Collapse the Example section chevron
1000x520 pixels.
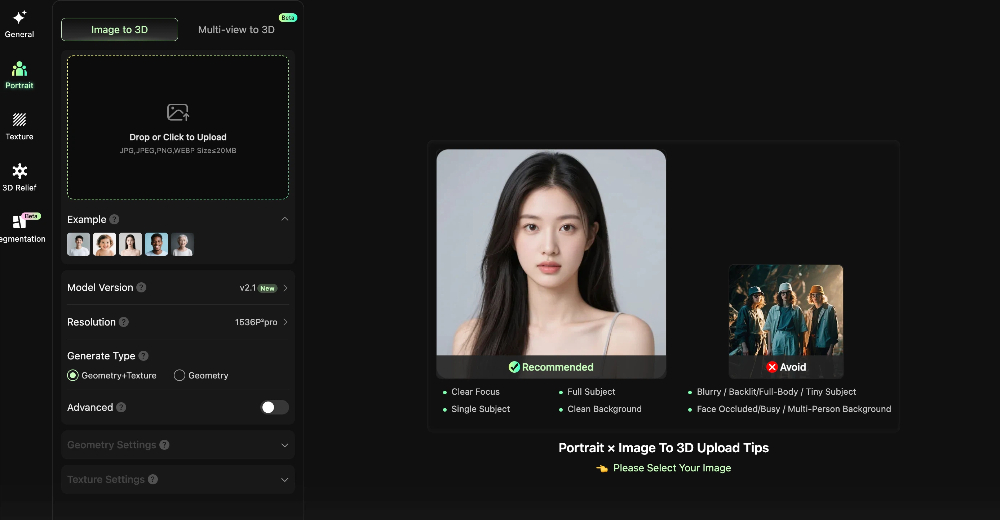pos(284,219)
